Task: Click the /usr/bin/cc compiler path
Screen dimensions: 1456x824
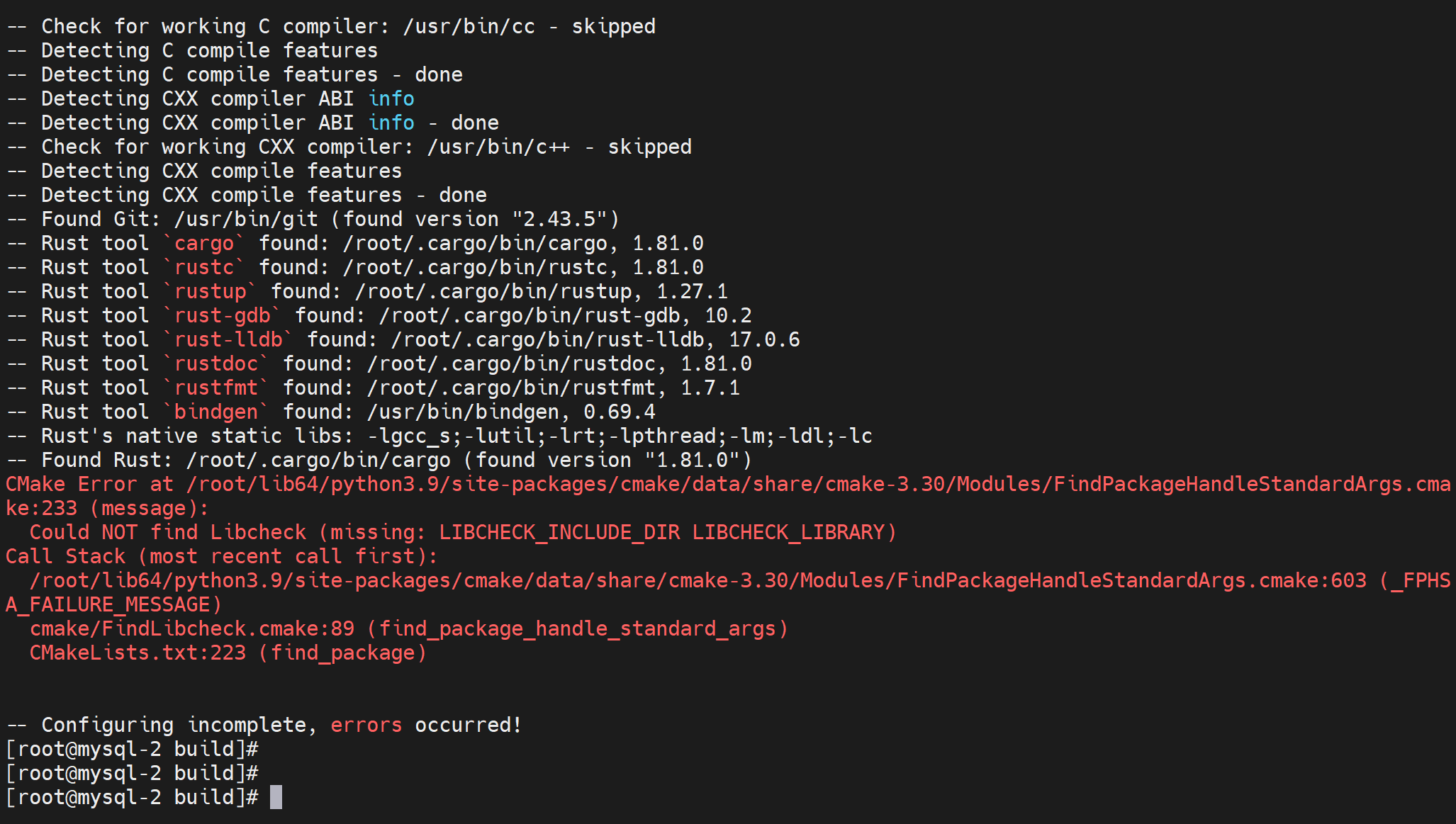Action: (x=469, y=26)
